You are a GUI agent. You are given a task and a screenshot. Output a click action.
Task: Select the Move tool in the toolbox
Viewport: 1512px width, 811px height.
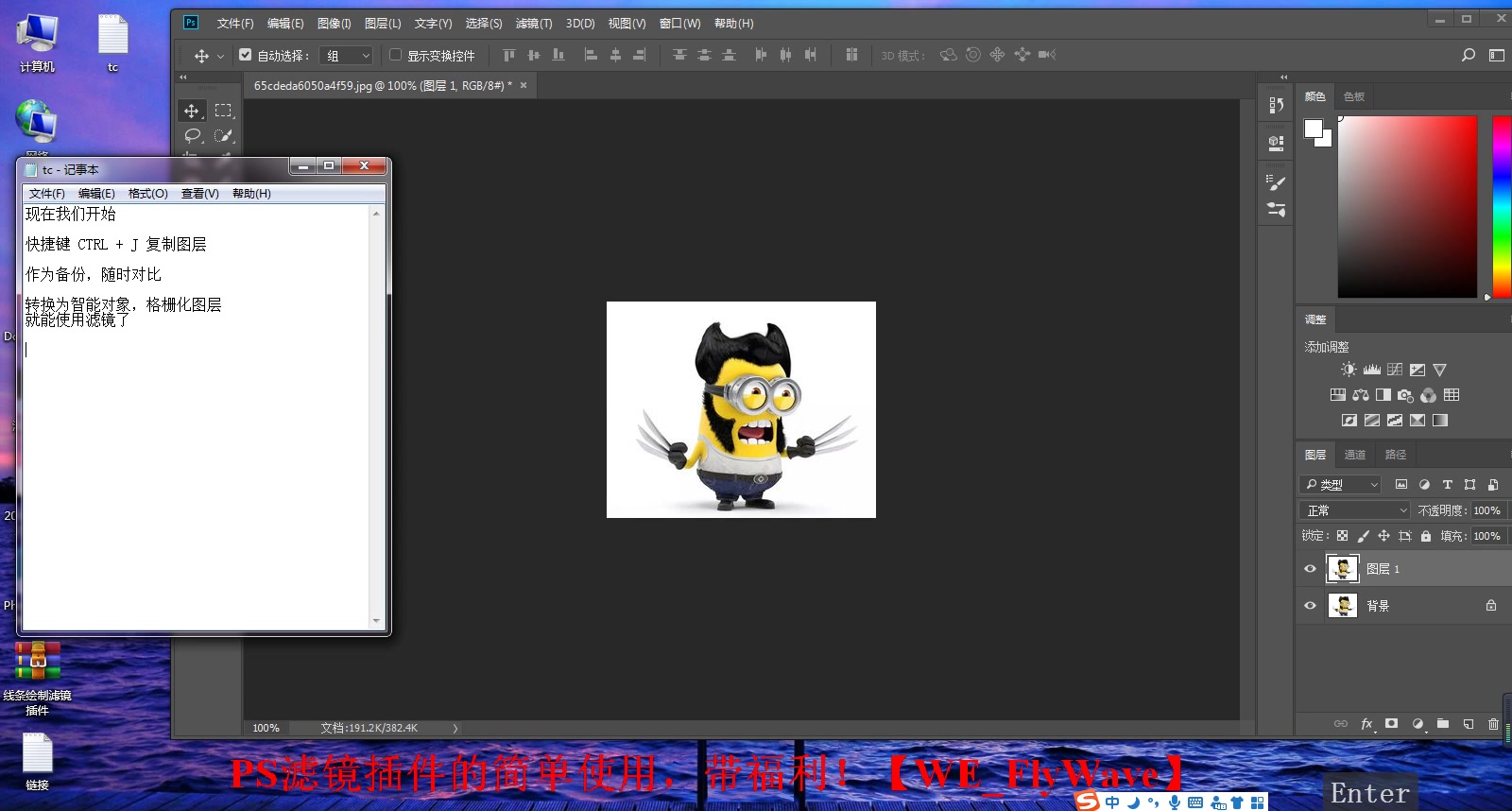(192, 111)
